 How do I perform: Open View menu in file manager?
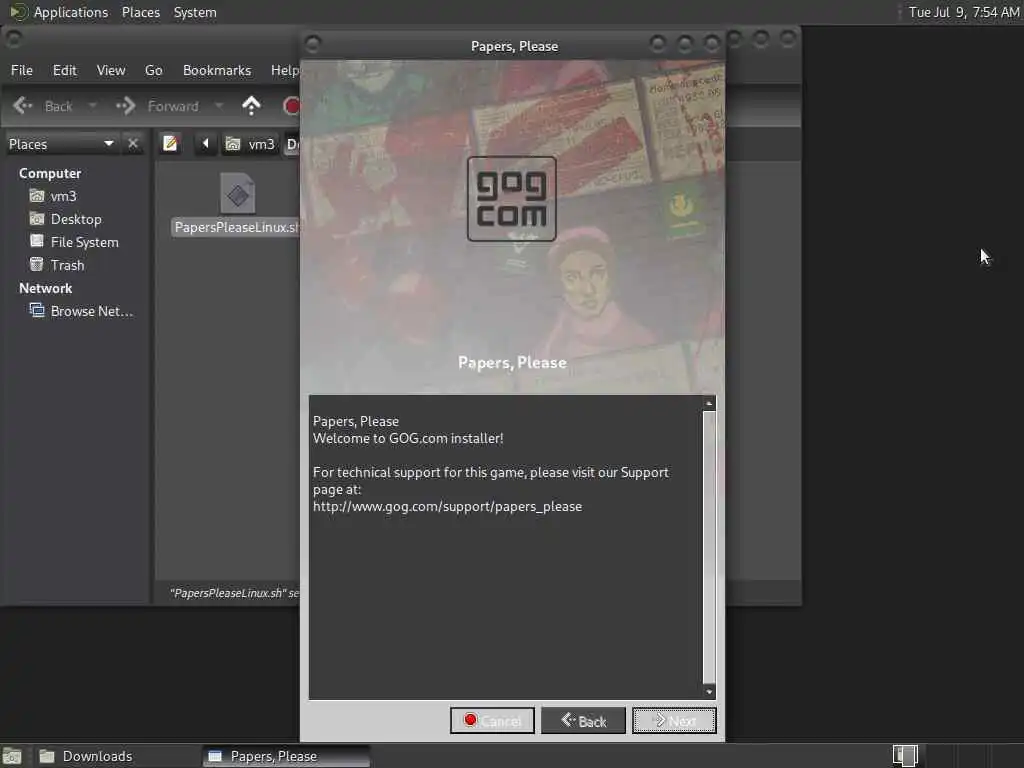[111, 70]
